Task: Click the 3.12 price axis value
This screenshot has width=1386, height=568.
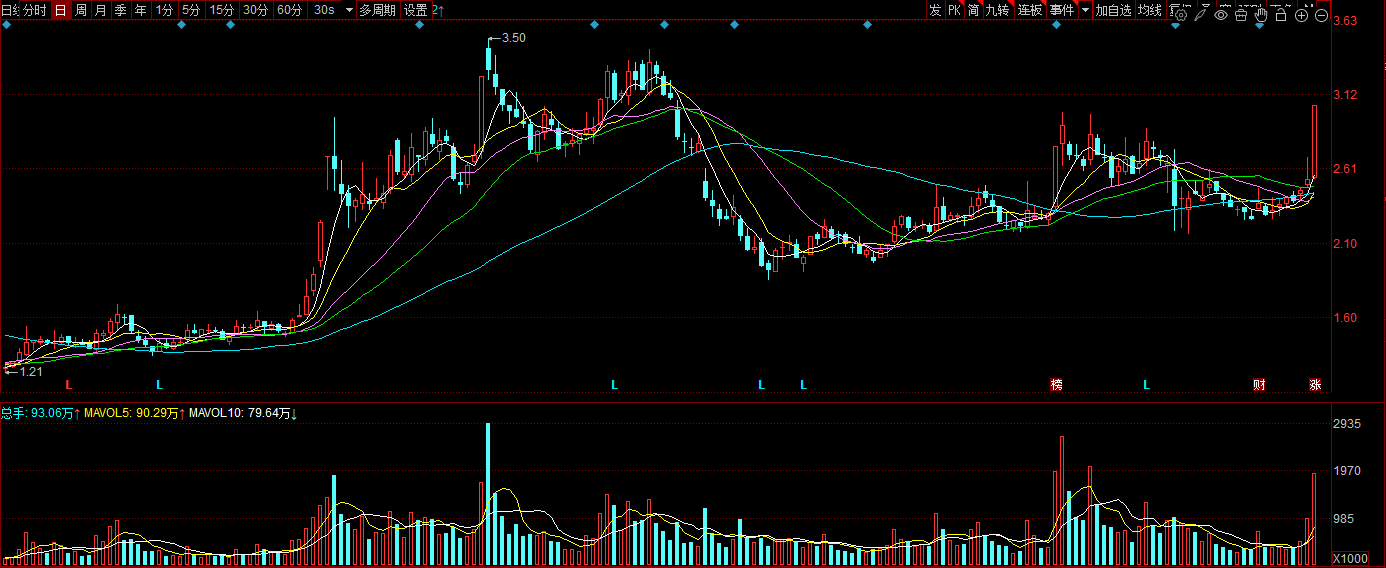Action: tap(1345, 95)
